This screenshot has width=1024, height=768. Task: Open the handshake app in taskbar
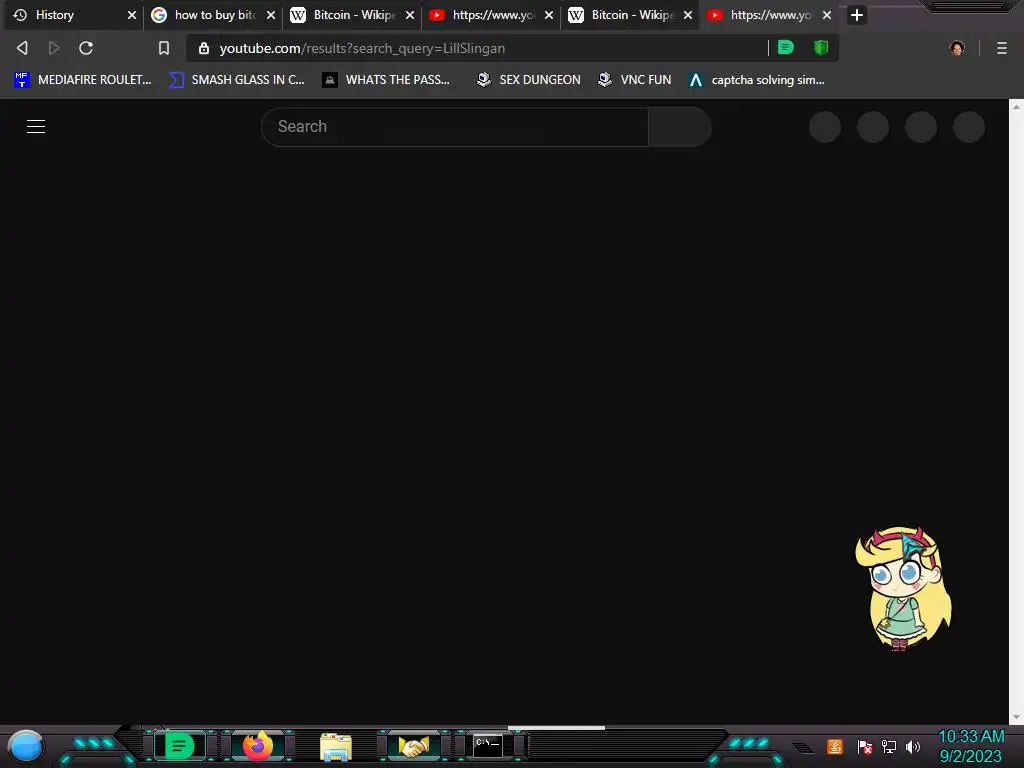click(x=413, y=746)
